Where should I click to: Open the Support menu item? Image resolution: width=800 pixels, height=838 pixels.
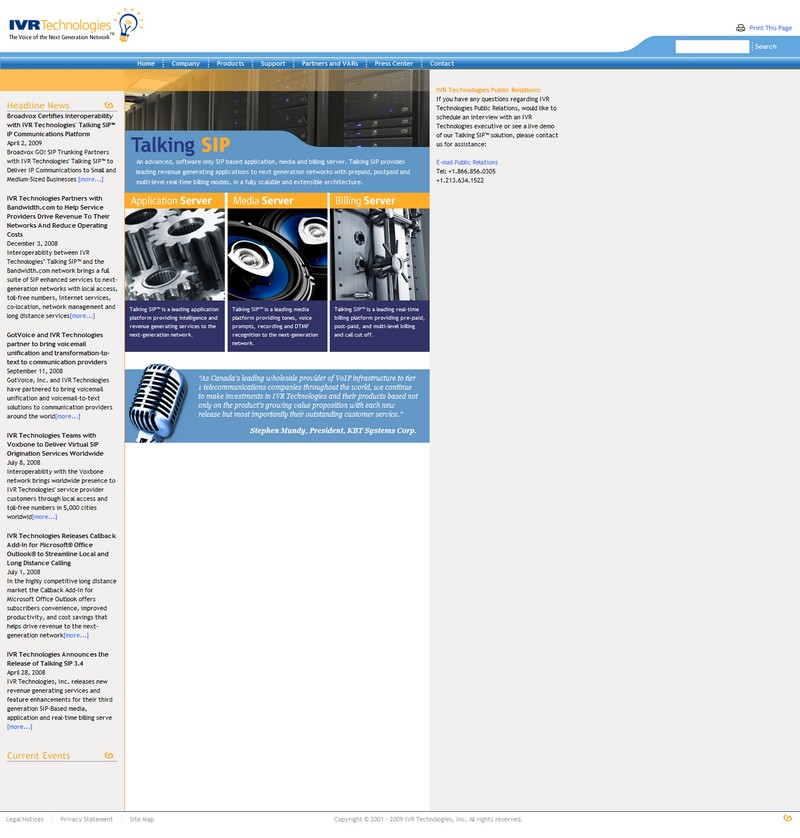pyautogui.click(x=273, y=64)
